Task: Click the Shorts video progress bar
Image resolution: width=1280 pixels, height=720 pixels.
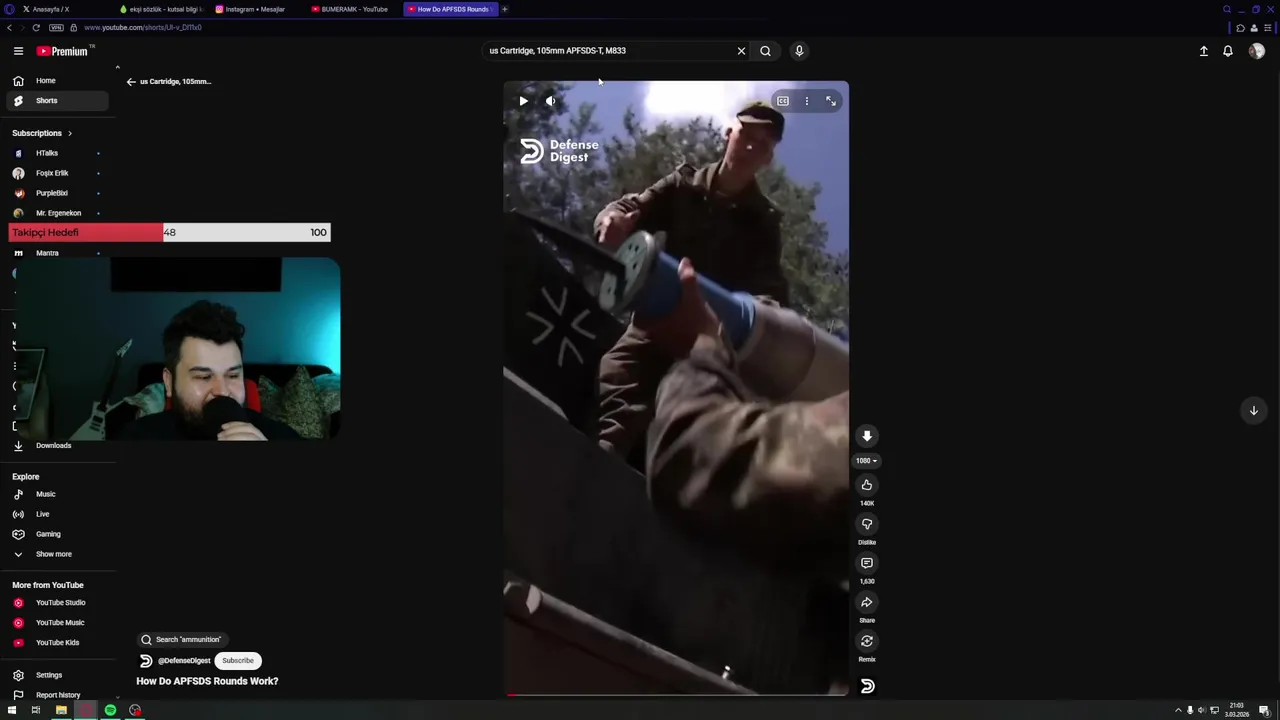Action: (x=676, y=694)
